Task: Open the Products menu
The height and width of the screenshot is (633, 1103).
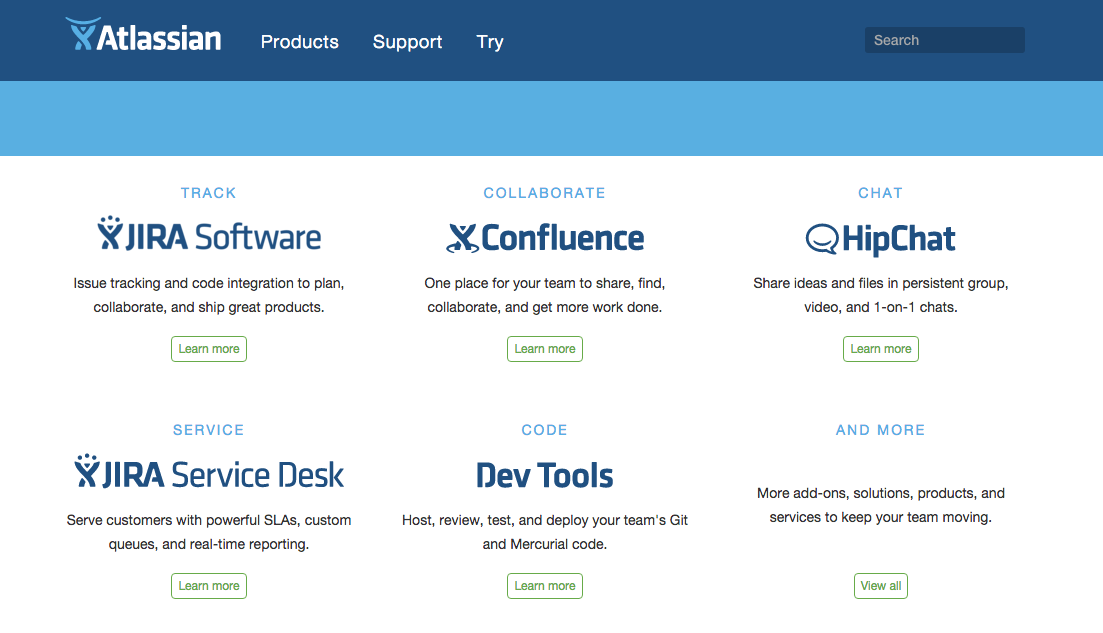Action: (x=300, y=41)
